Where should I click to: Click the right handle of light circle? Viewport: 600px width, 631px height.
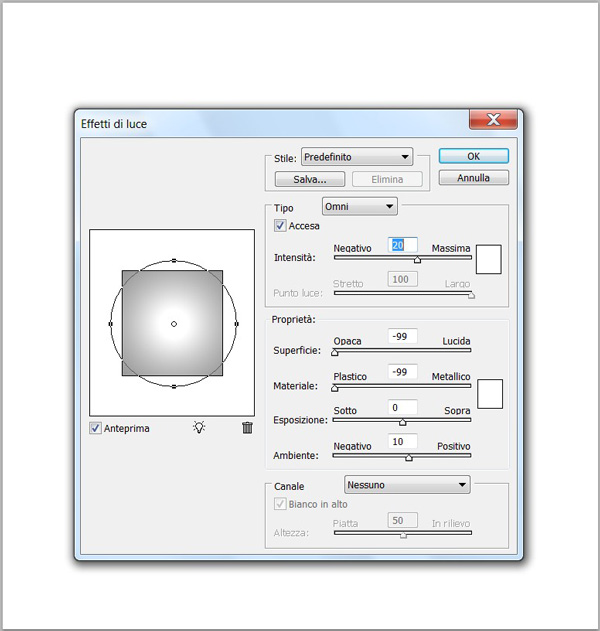point(237,324)
